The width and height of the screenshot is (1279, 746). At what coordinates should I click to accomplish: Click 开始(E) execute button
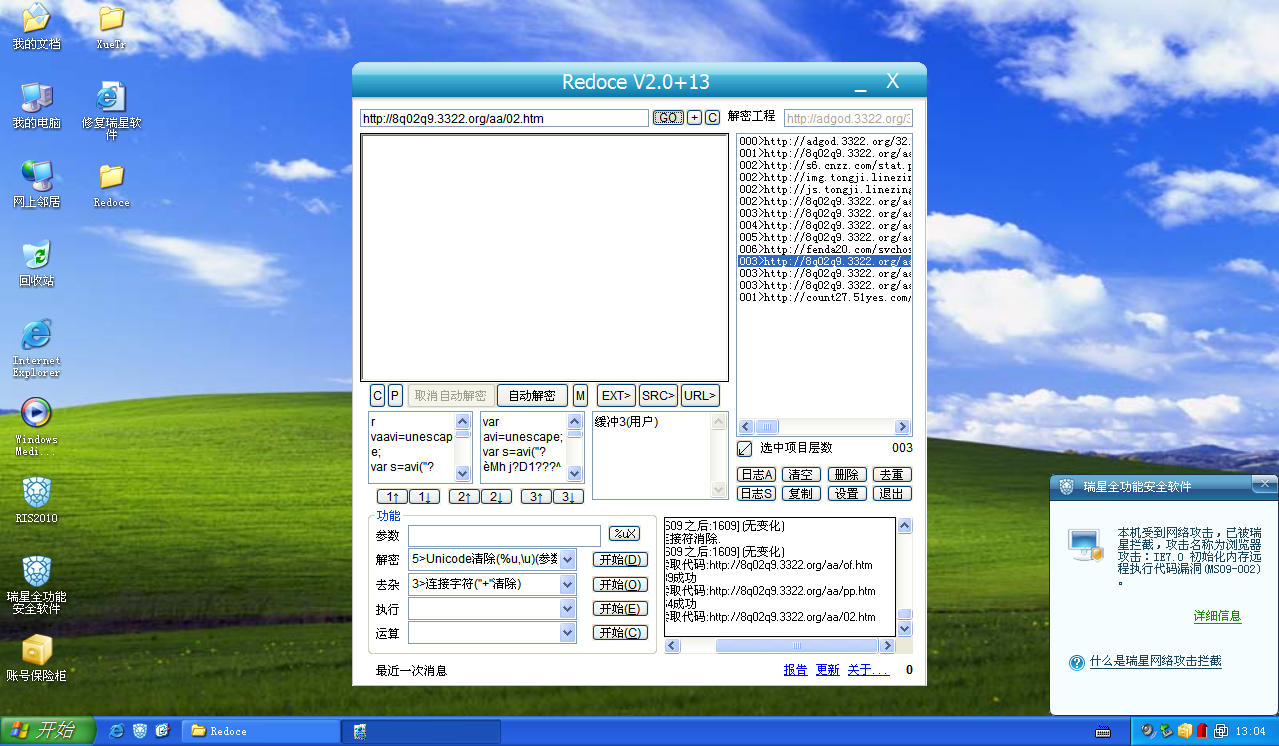[620, 608]
